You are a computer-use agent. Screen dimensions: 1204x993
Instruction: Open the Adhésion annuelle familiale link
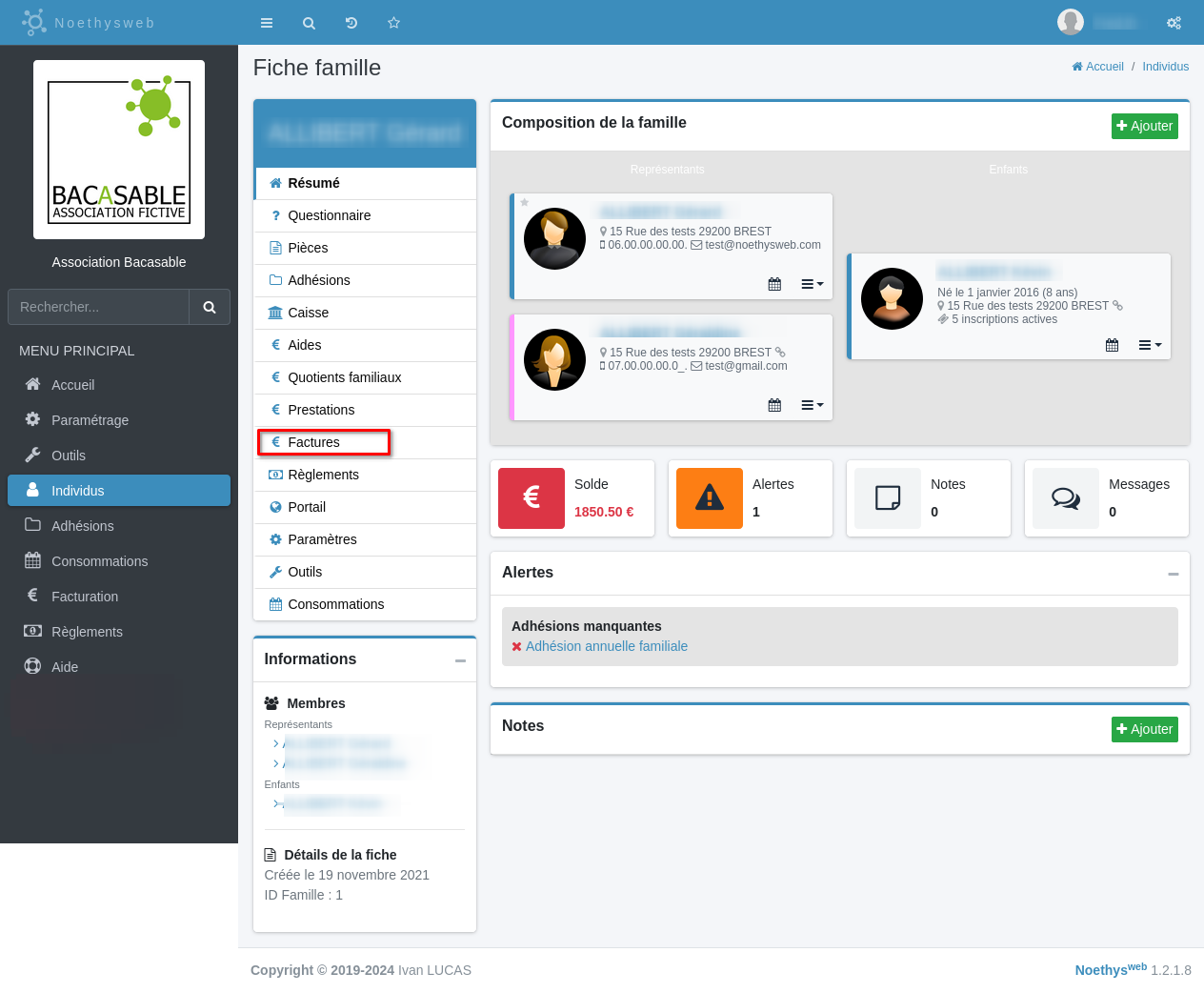pos(606,646)
